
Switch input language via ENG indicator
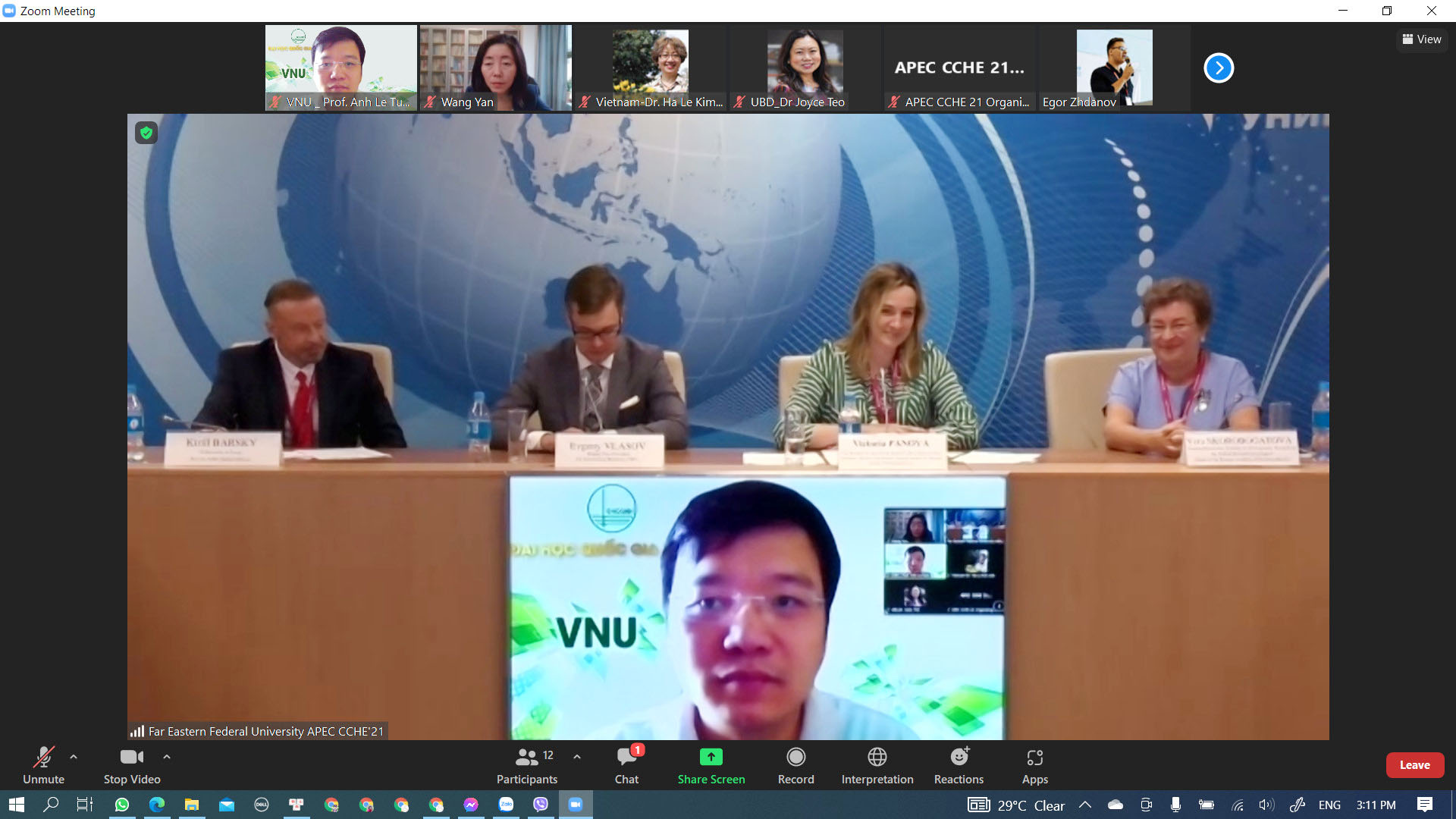(1329, 805)
